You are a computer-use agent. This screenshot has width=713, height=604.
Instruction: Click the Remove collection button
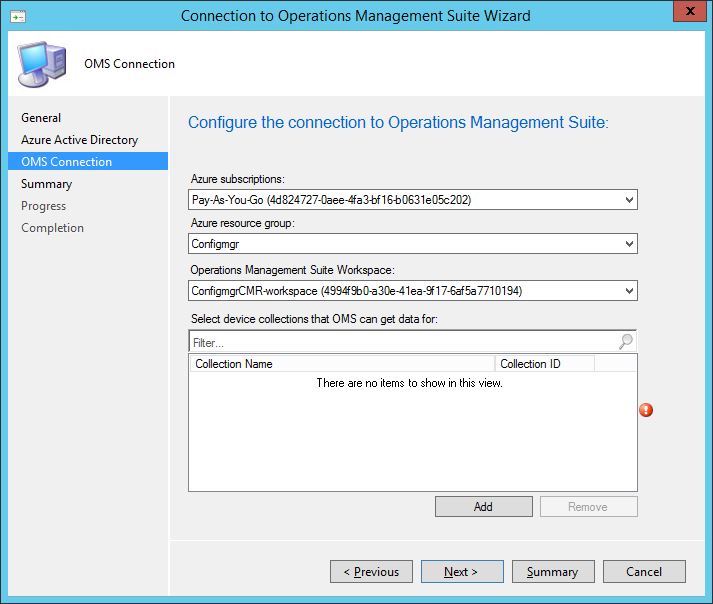tap(588, 507)
